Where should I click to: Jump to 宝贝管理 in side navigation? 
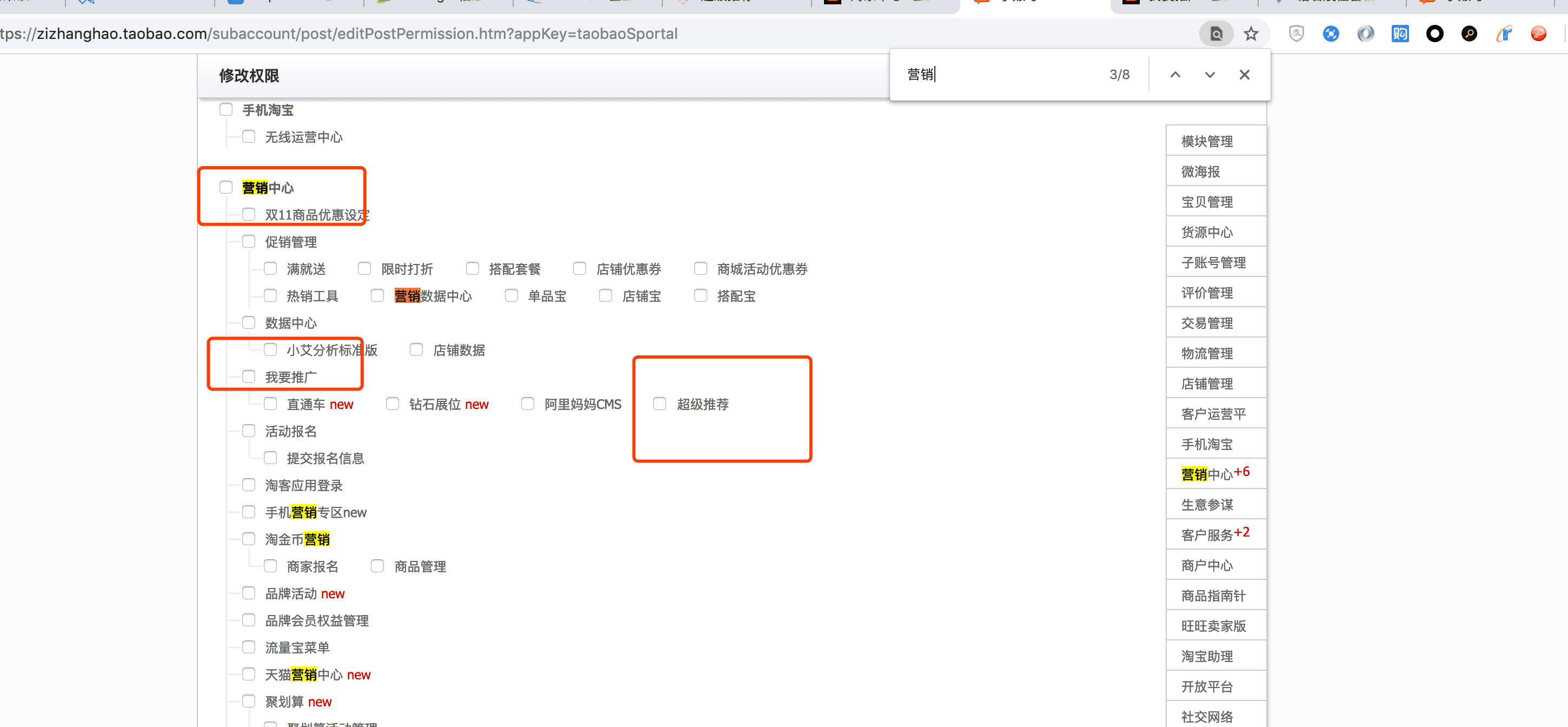click(x=1215, y=202)
